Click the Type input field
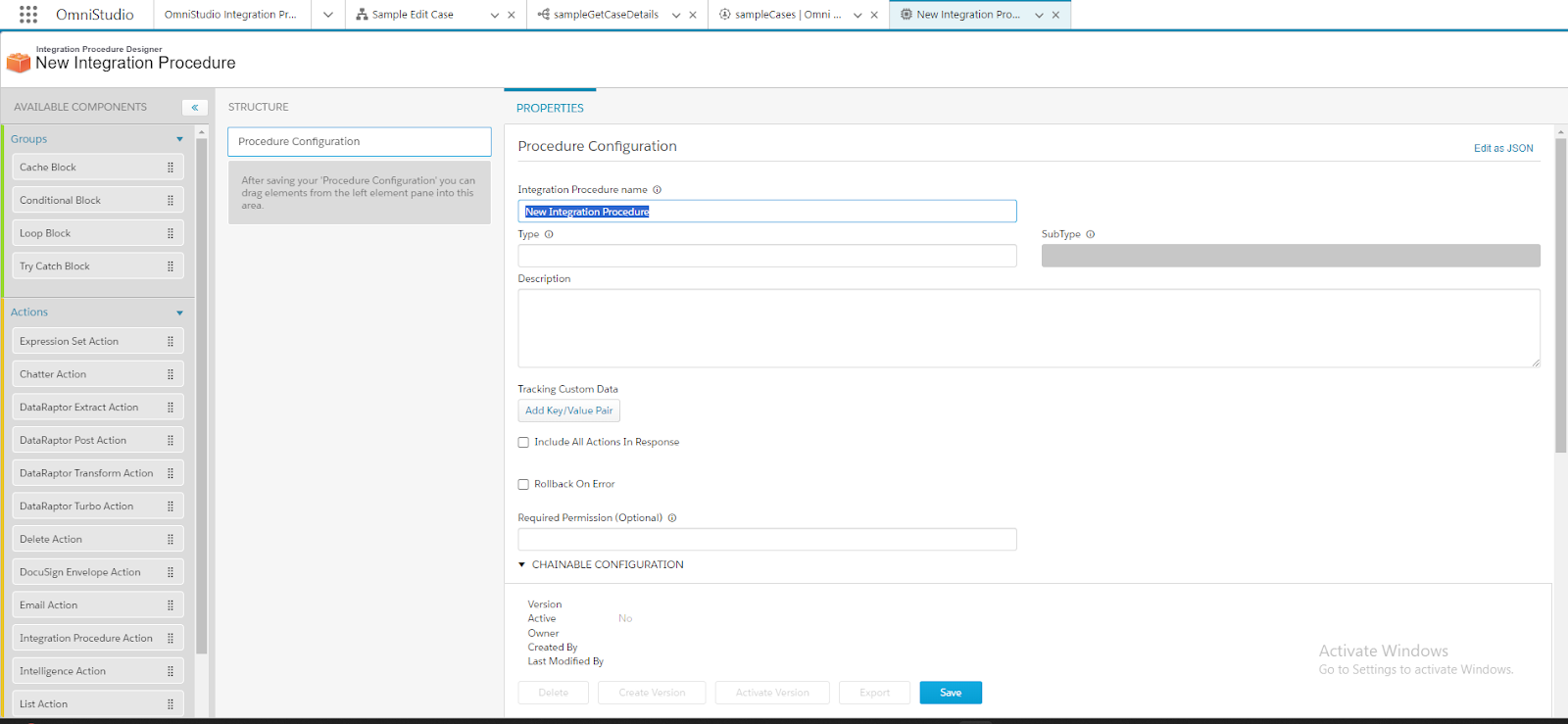The height and width of the screenshot is (724, 1568). (767, 256)
